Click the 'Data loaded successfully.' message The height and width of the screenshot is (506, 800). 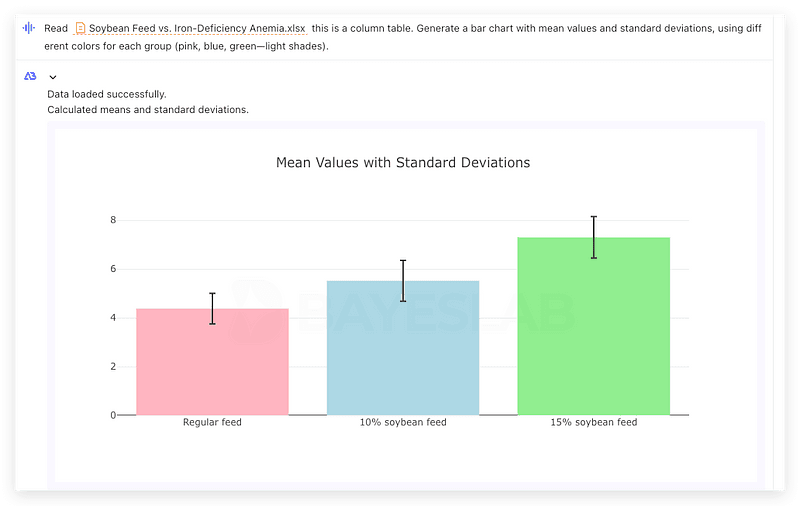click(x=107, y=94)
